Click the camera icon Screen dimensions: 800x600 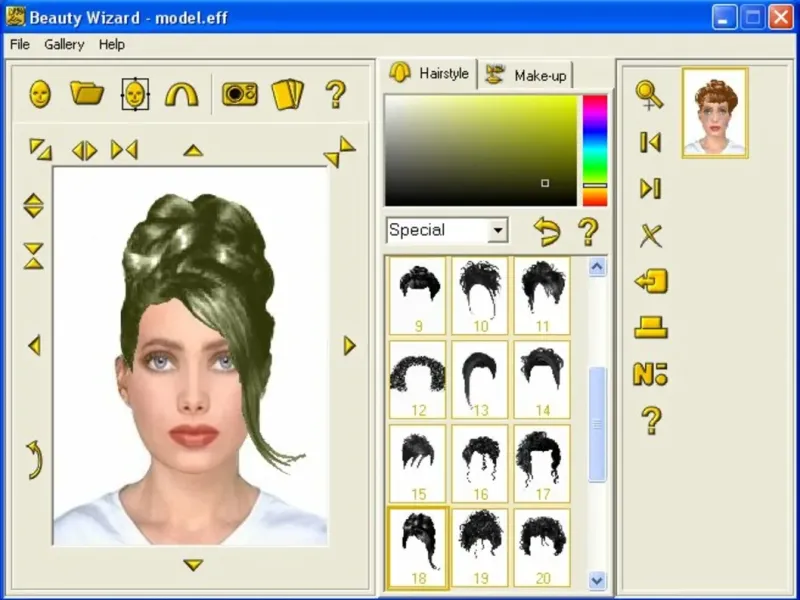pyautogui.click(x=240, y=94)
